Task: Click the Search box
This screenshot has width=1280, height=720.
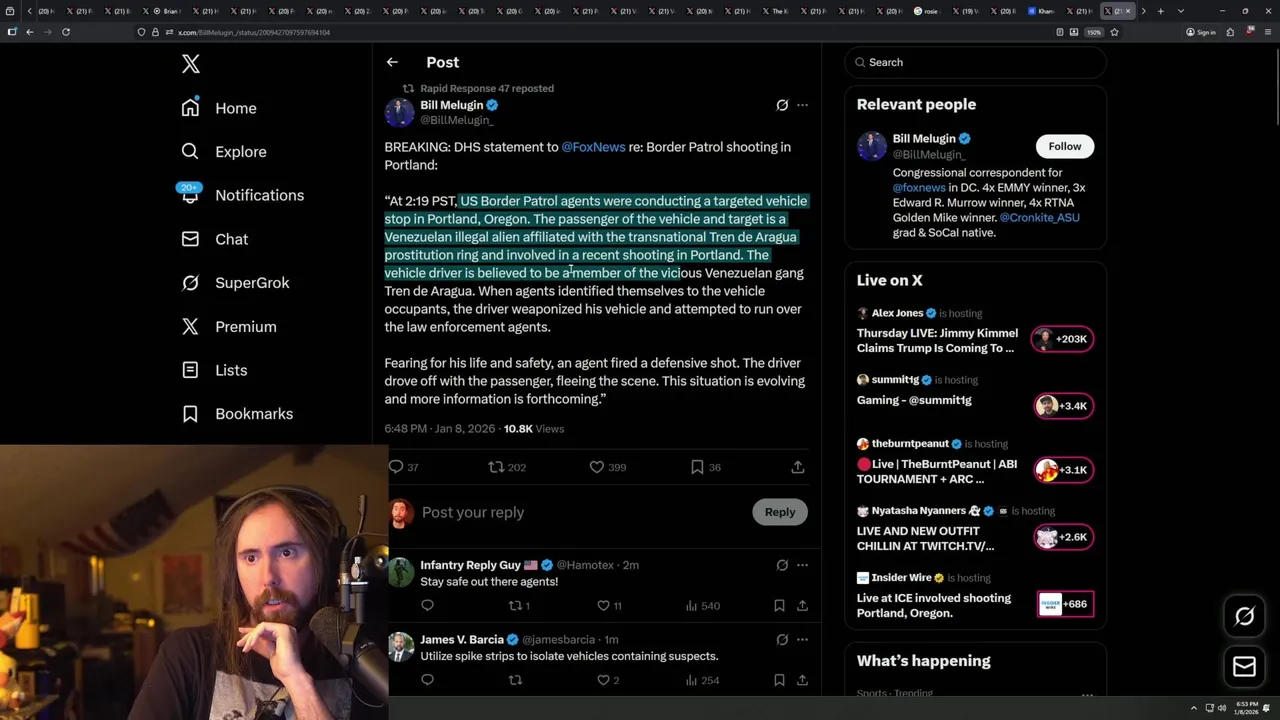Action: click(976, 62)
